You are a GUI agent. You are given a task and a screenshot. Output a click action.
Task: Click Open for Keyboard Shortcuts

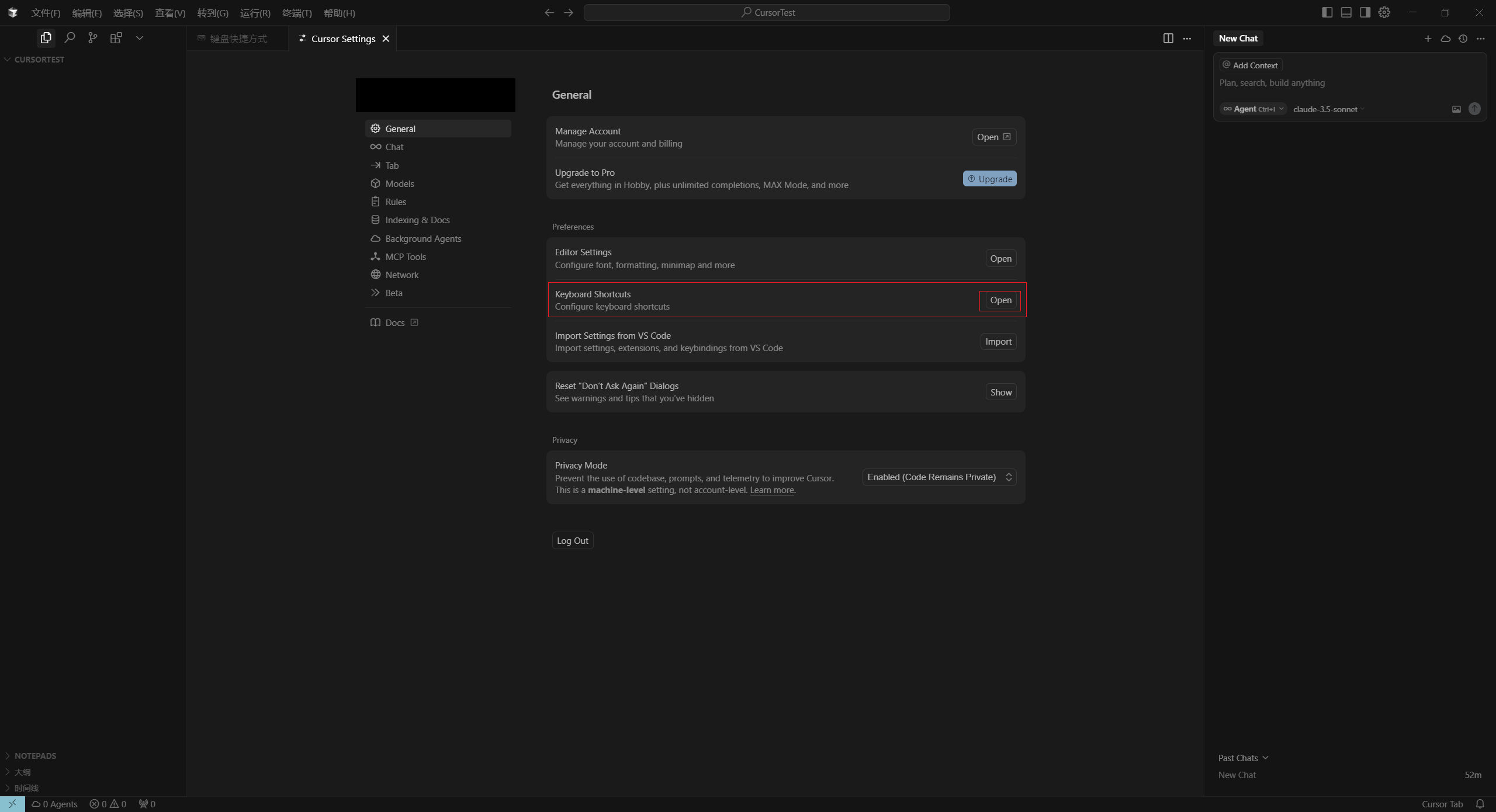1000,300
